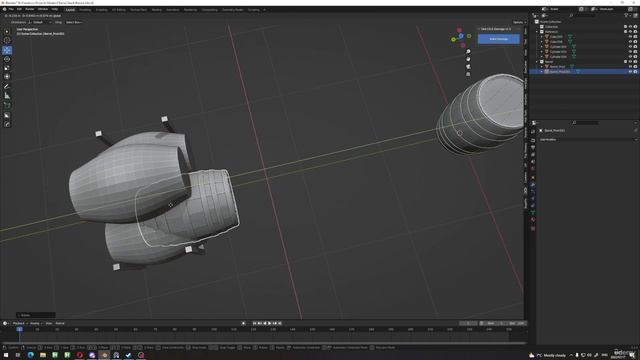Open the File menu
This screenshot has width=640, height=360.
pos(11,9)
